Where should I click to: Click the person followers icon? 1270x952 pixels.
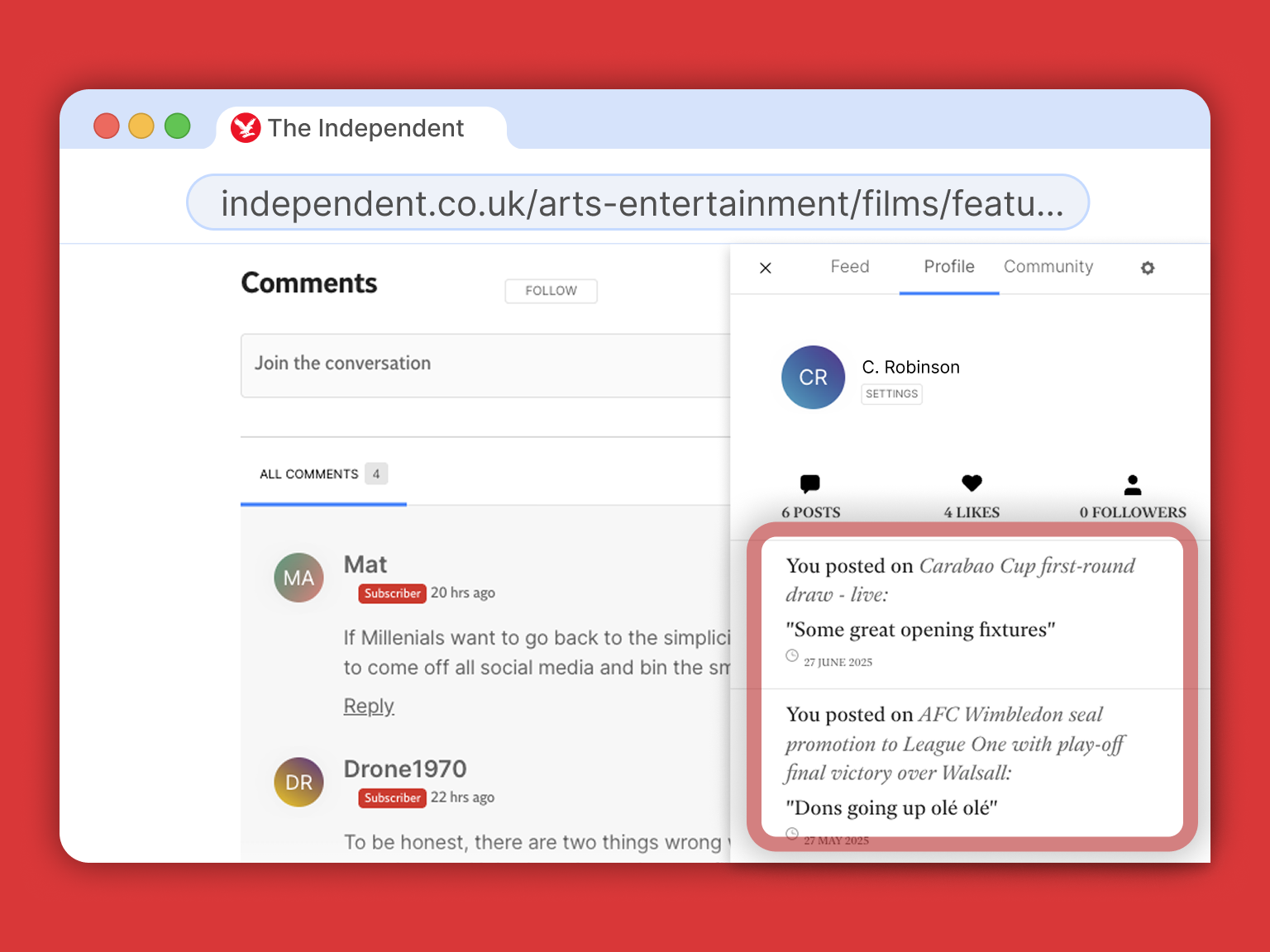point(1133,484)
